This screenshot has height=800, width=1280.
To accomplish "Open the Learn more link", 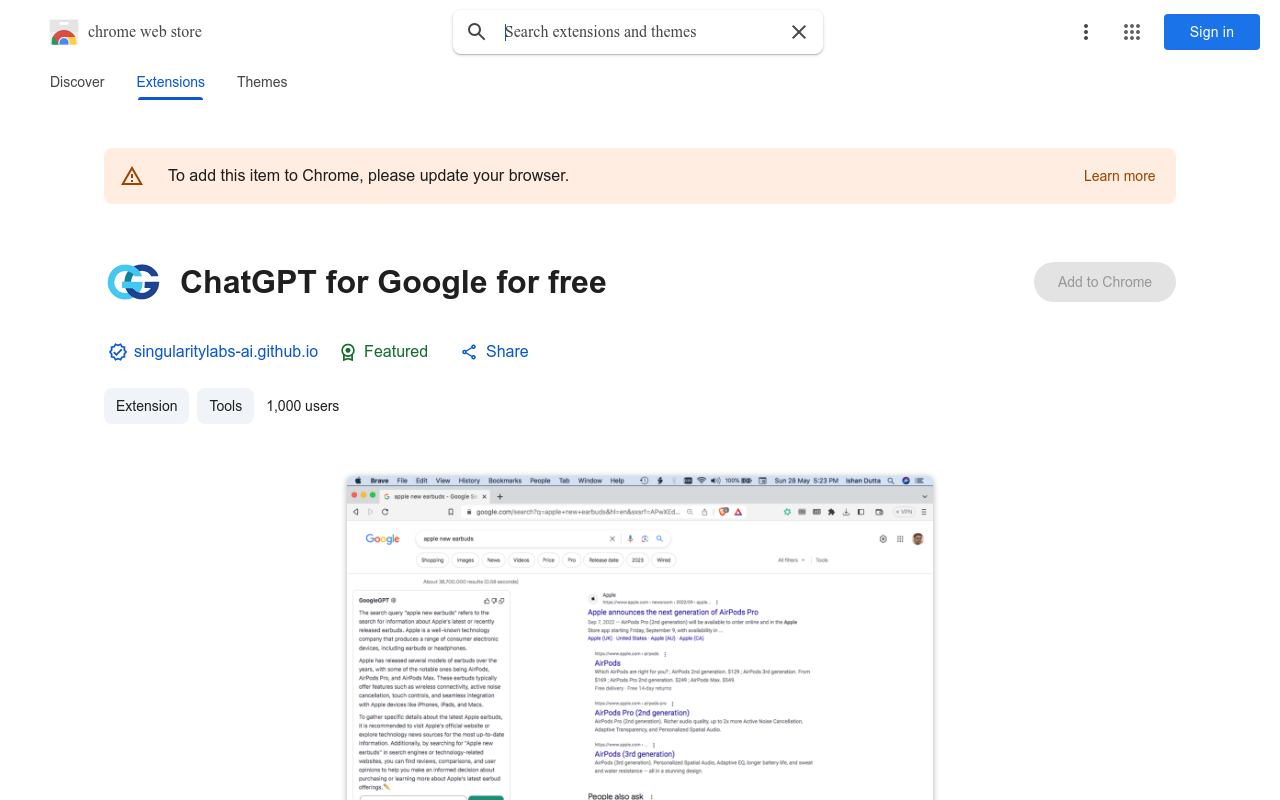I will pyautogui.click(x=1119, y=176).
